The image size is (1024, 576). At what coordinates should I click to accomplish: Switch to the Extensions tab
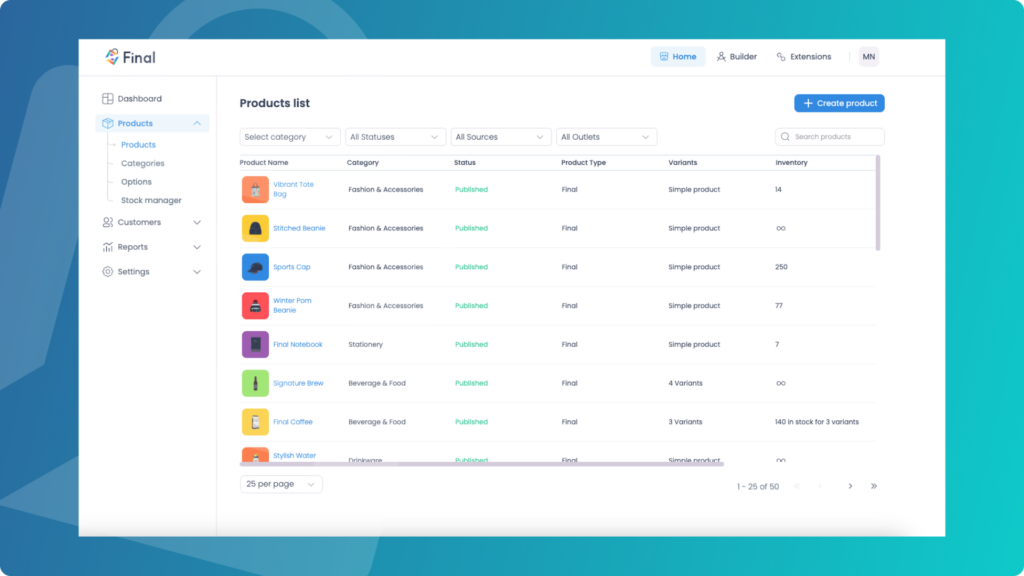click(x=804, y=57)
